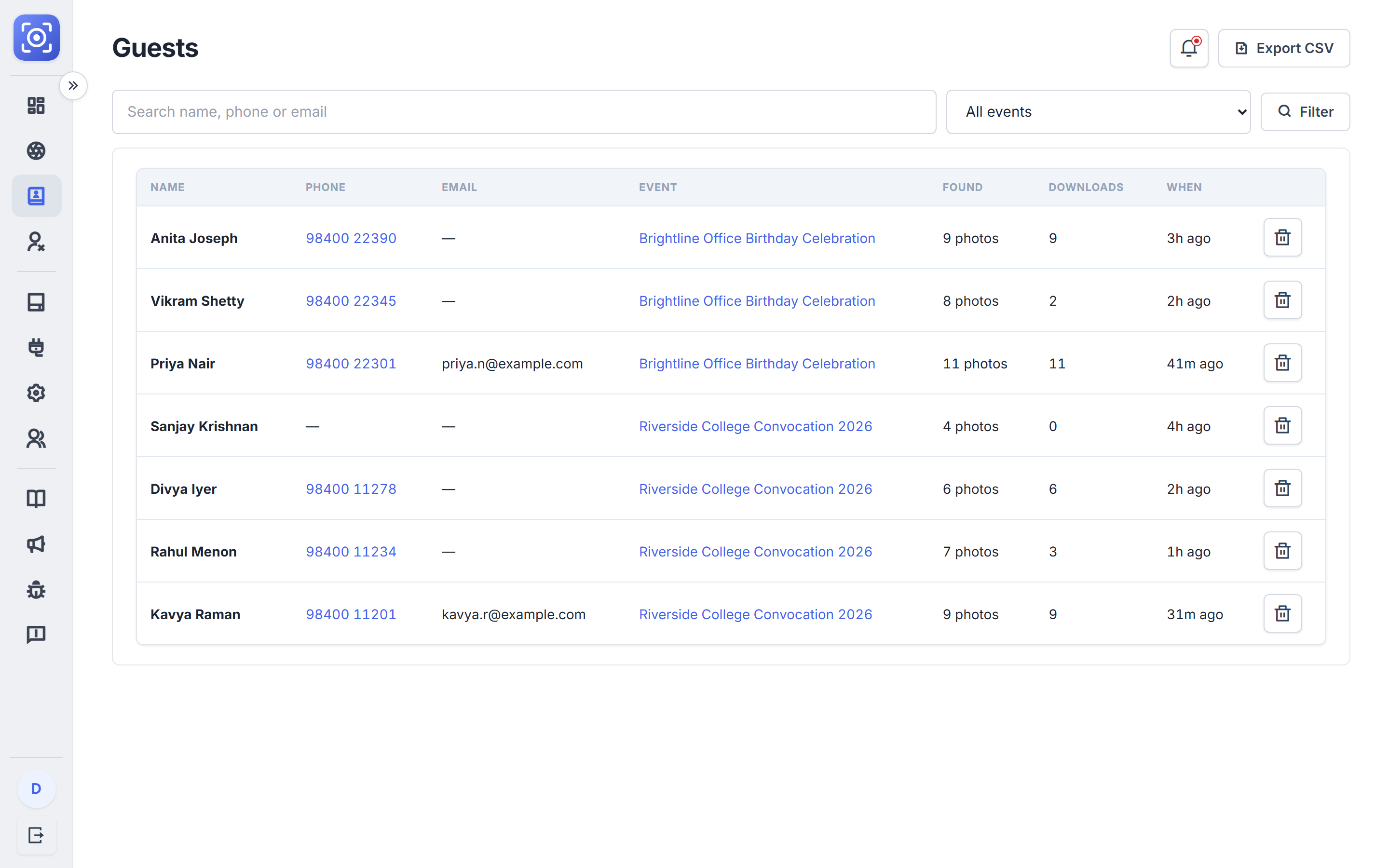Viewport: 1389px width, 868px height.
Task: Click email kavya.r@example.com
Action: (x=514, y=614)
